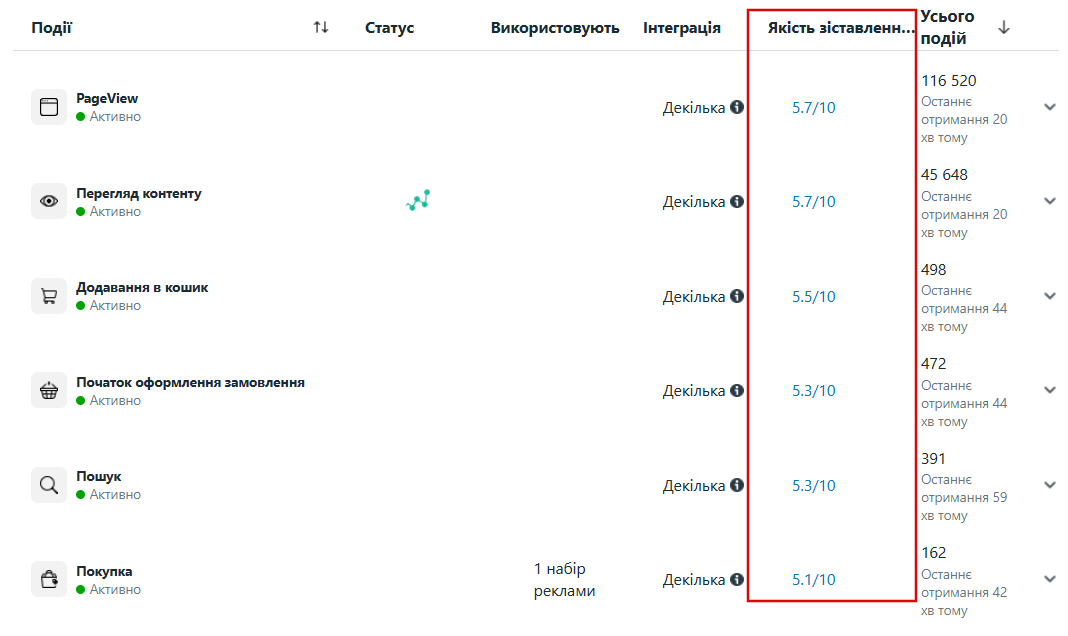Click info icon next to Декілька in Покупка row
The image size is (1068, 636).
[x=737, y=579]
